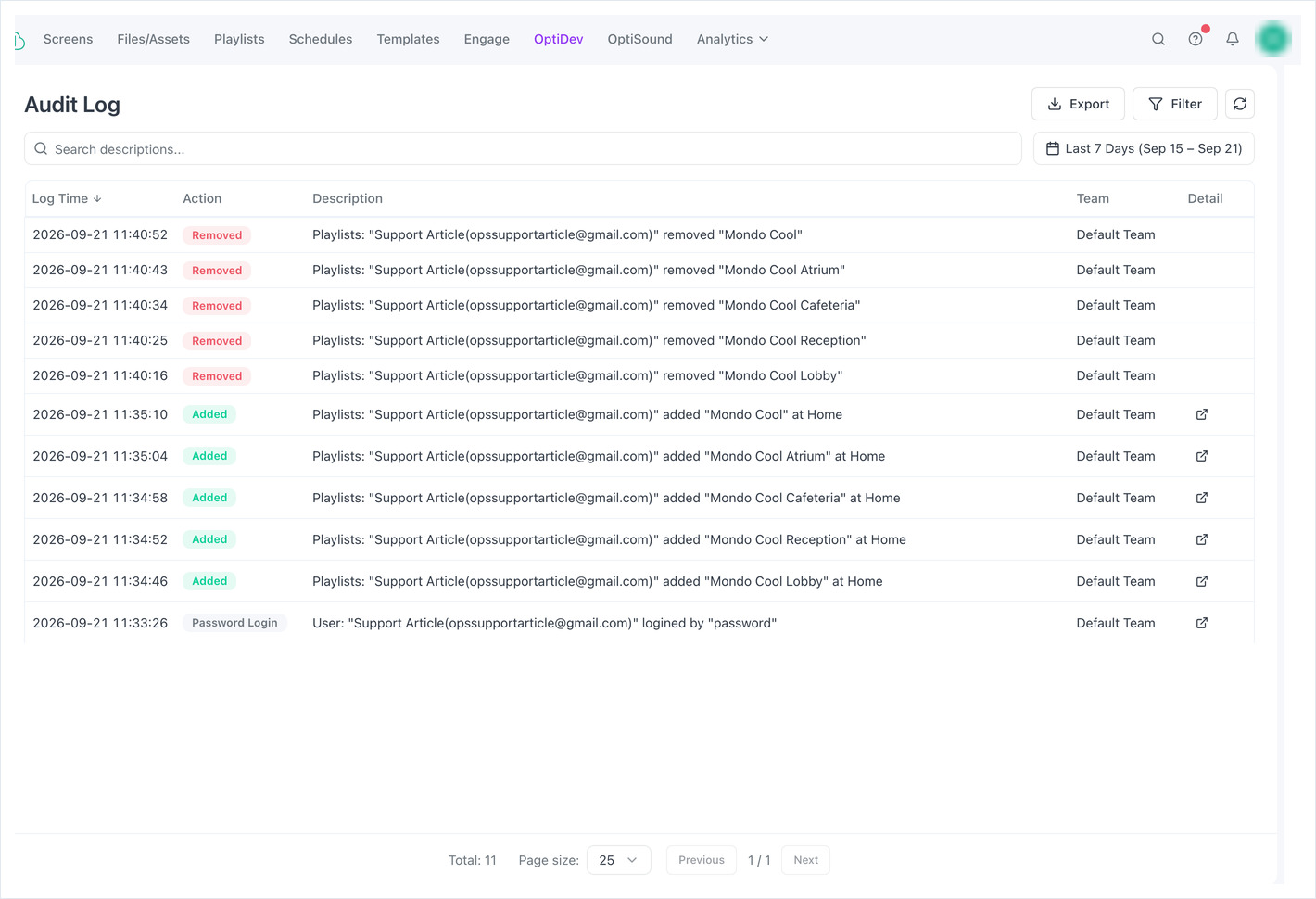Click the Removed badge at 11:40:52
1316x899 pixels.
tap(217, 235)
